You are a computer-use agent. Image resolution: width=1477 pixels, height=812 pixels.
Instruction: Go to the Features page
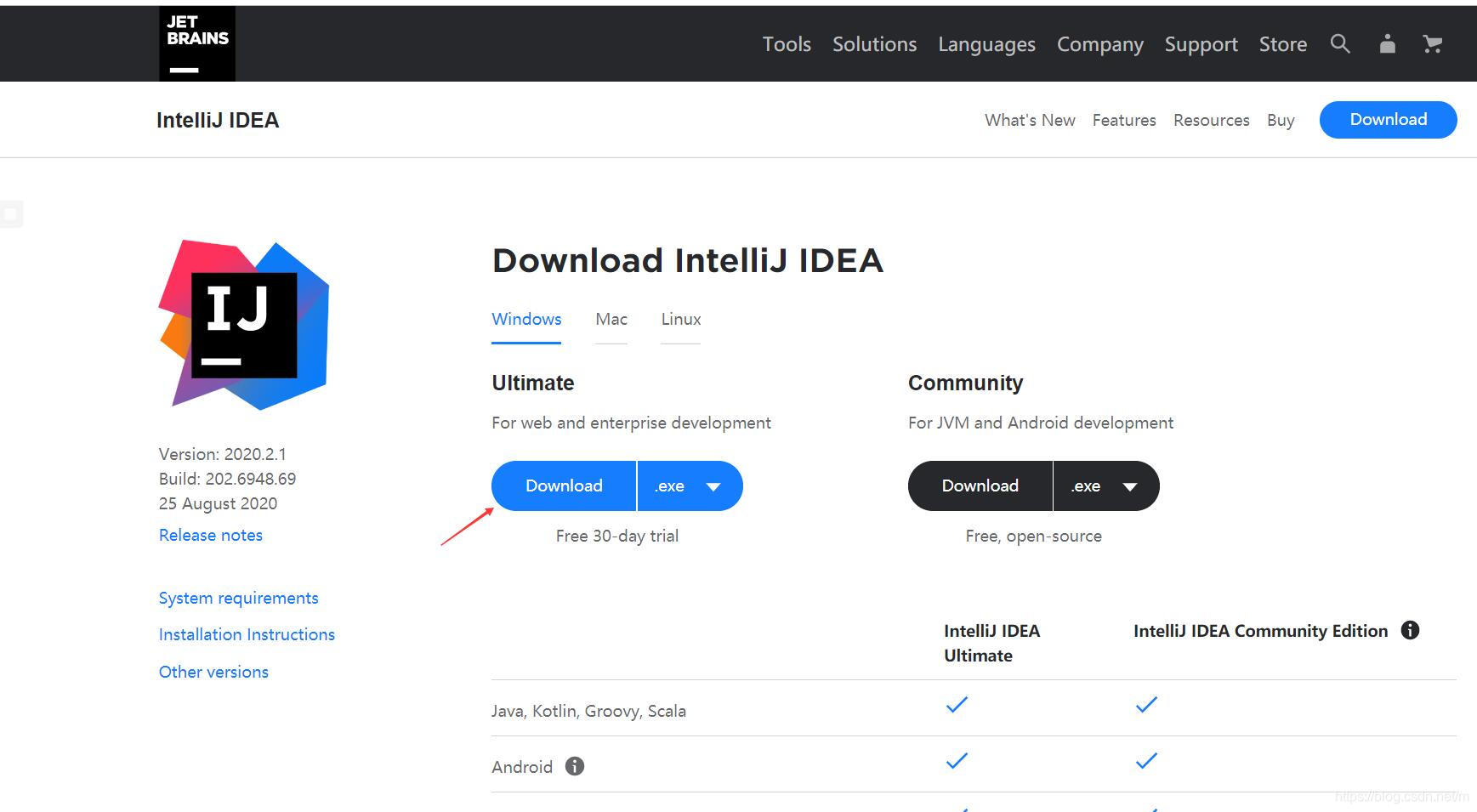point(1124,120)
